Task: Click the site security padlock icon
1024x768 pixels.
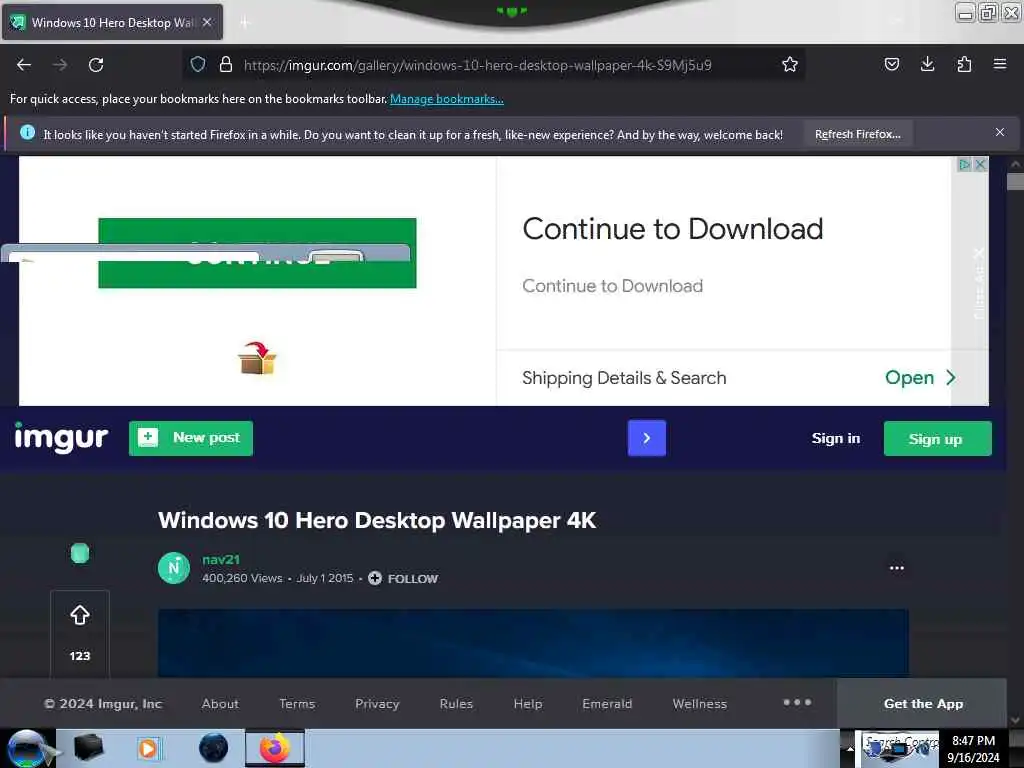Action: pos(226,64)
